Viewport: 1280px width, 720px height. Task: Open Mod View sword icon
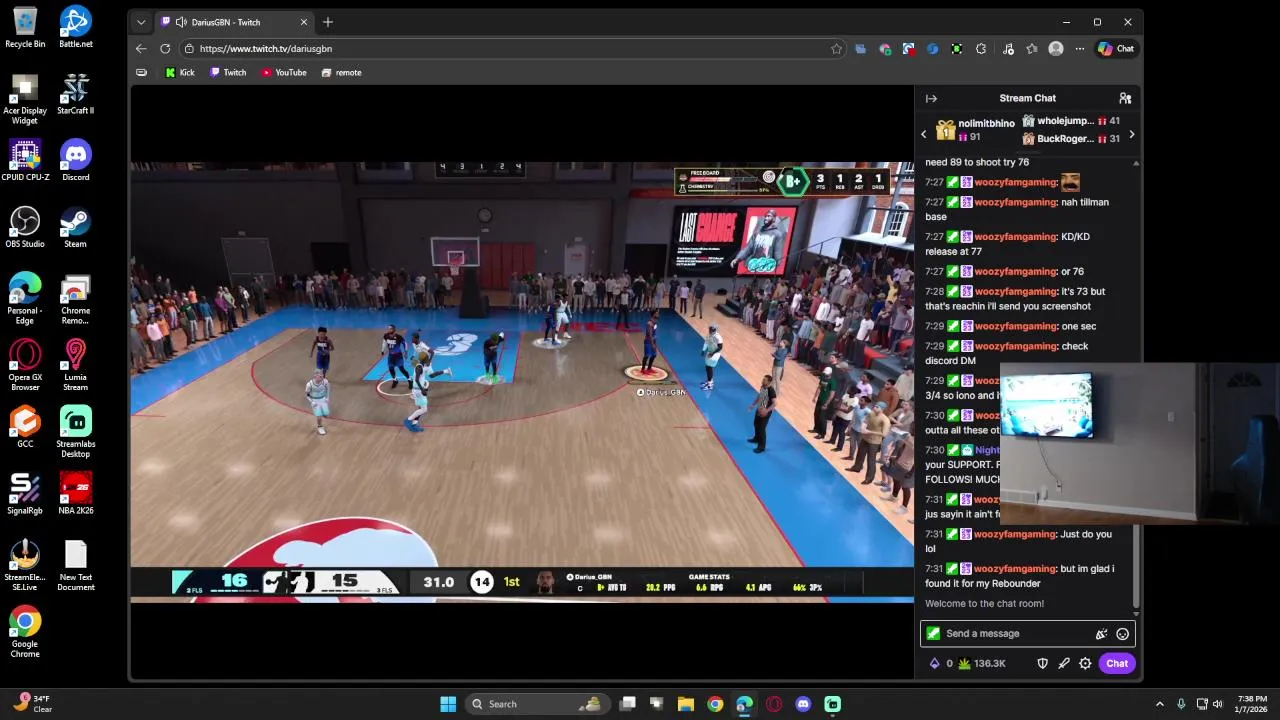click(1064, 663)
